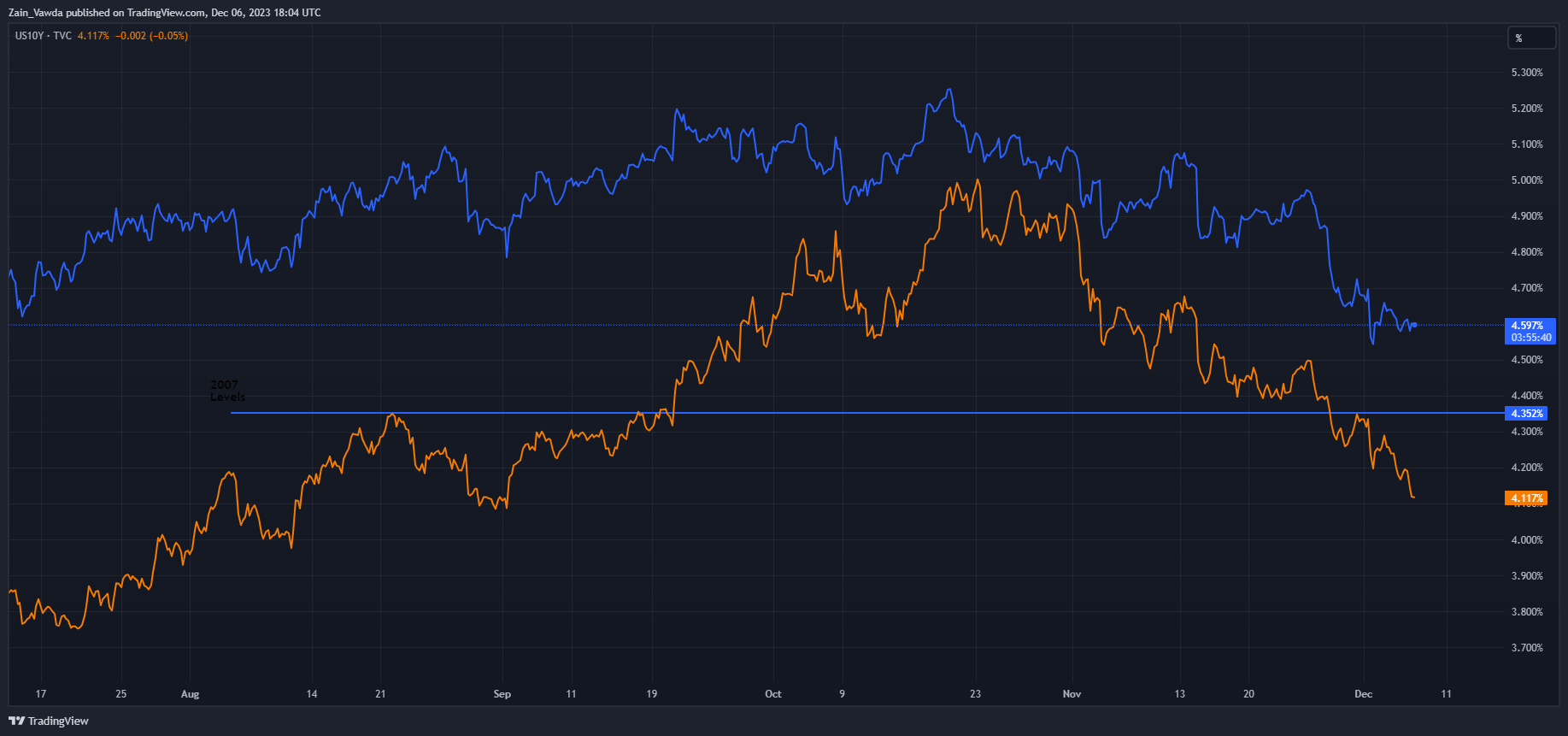1568x736 pixels.
Task: Select the blue 4.597% price tag
Action: pos(1528,326)
